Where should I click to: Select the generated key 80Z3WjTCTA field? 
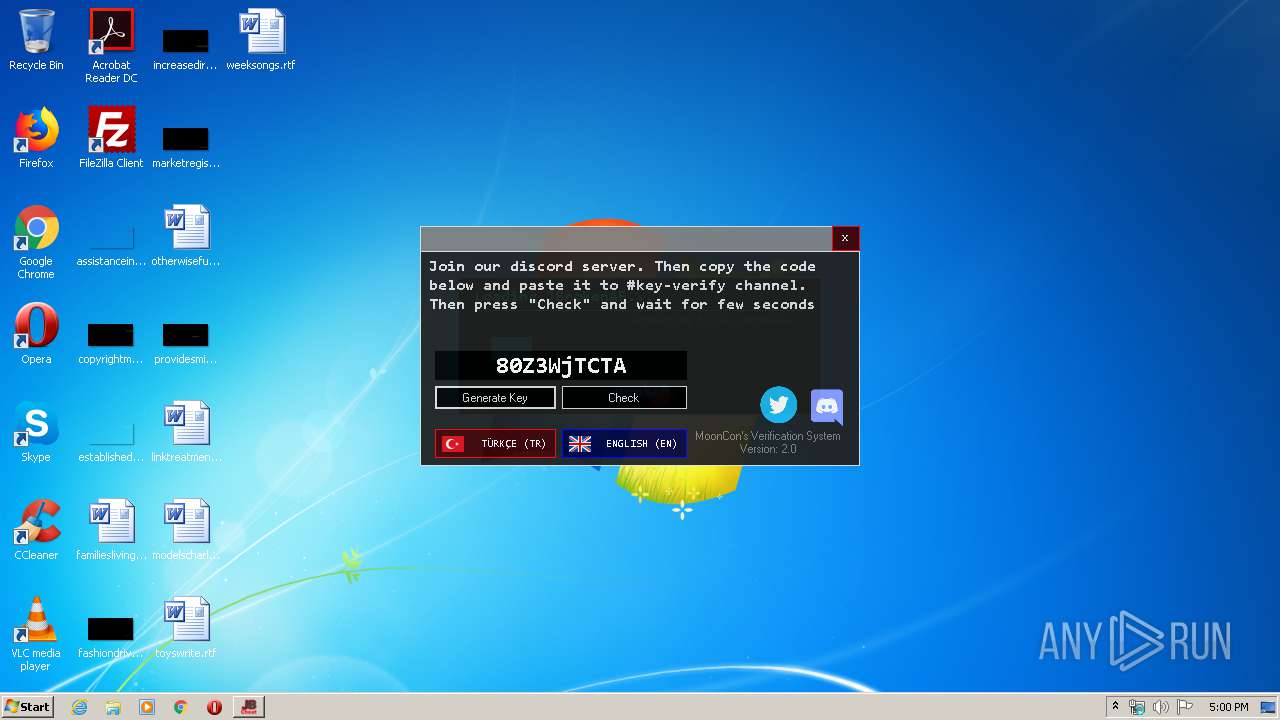coord(561,365)
